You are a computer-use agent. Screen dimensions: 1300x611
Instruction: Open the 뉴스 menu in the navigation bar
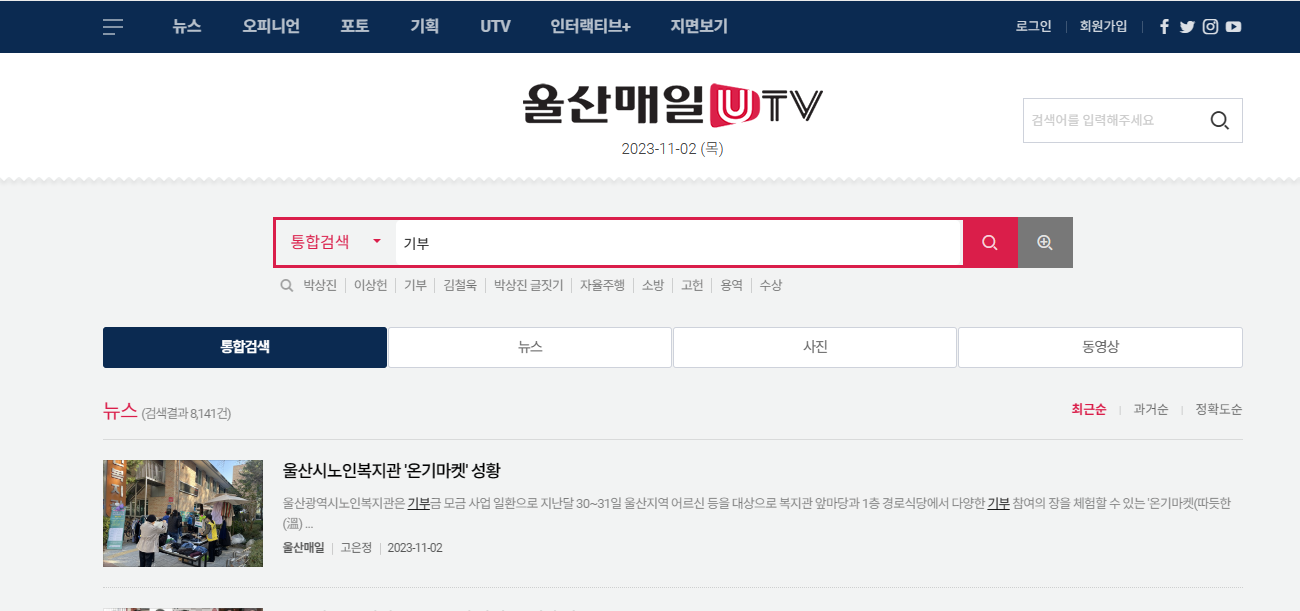(x=187, y=27)
